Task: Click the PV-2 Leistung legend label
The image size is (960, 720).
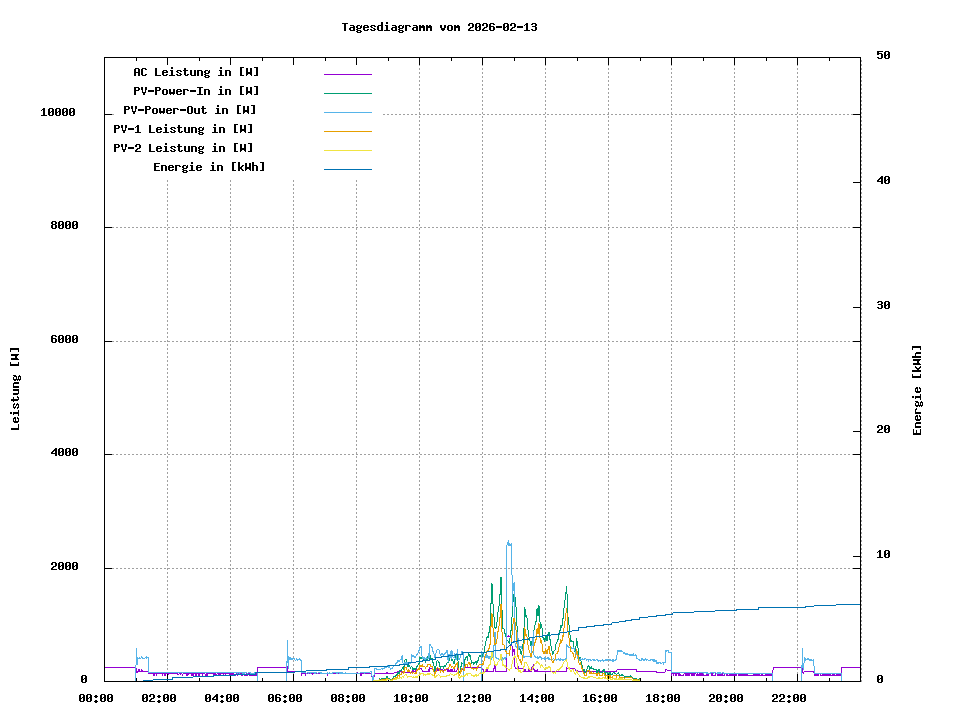Action: click(183, 148)
